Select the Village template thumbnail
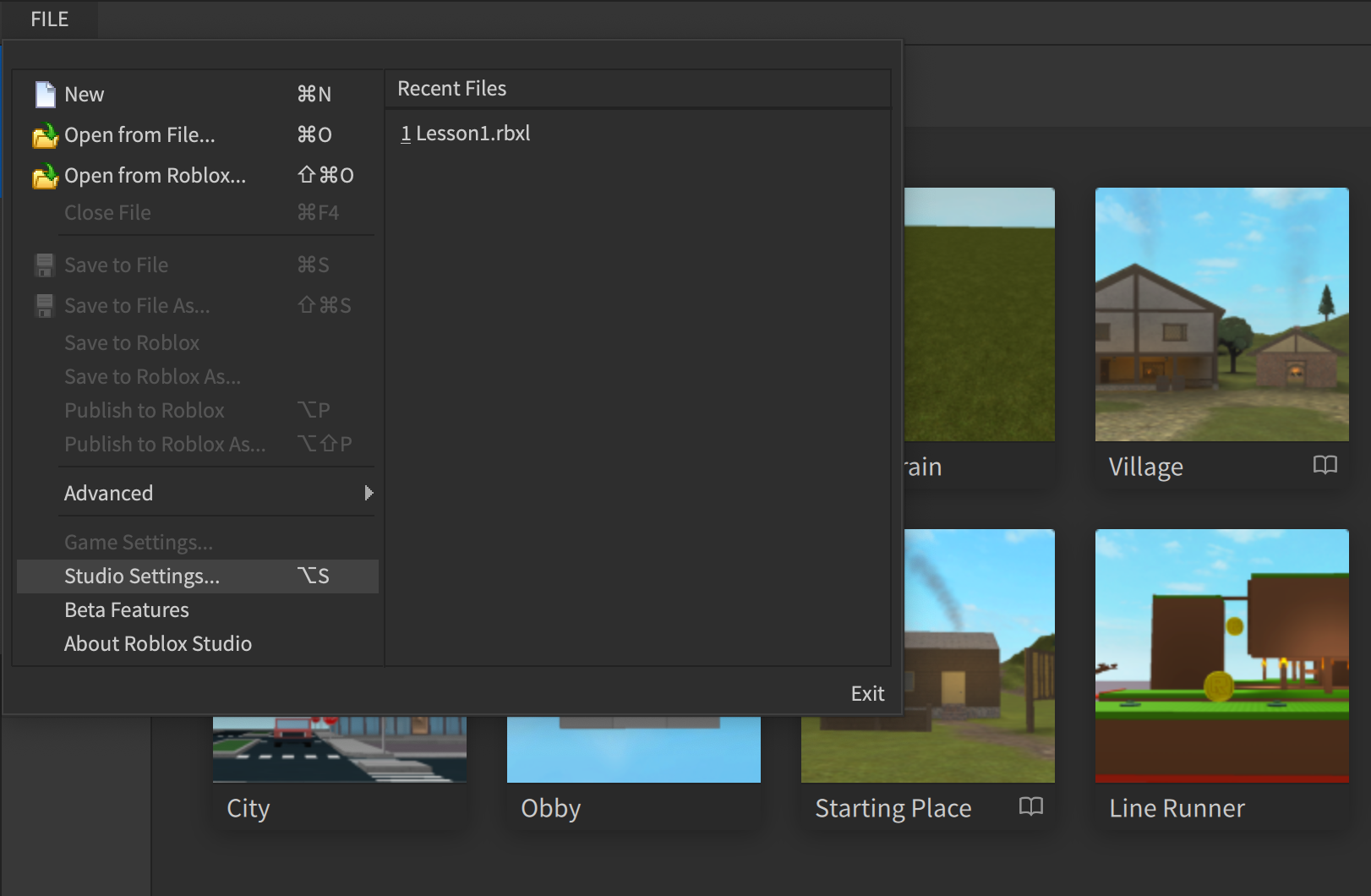The height and width of the screenshot is (896, 1371). (x=1222, y=314)
